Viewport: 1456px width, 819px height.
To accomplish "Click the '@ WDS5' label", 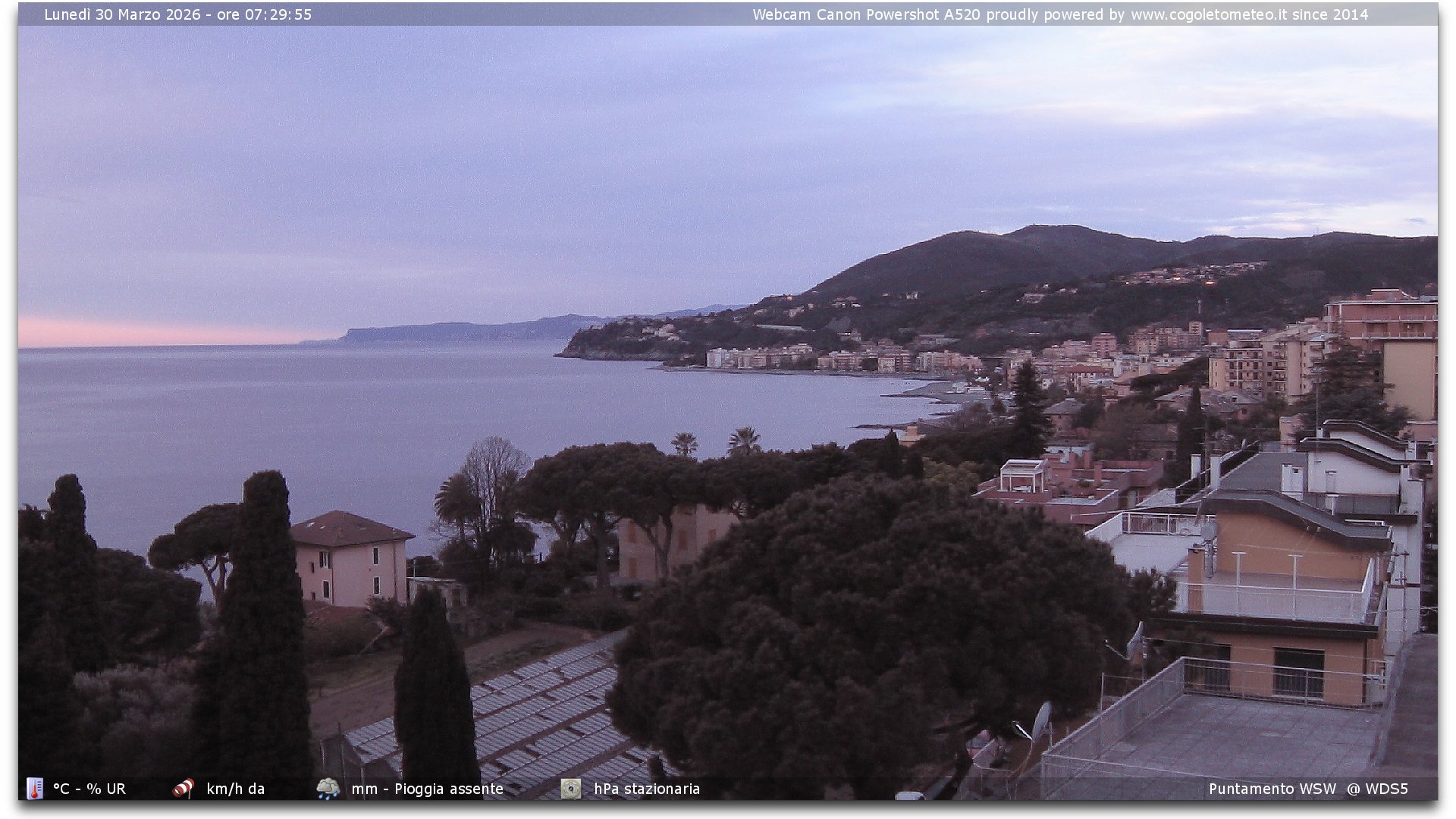I will coord(1377,789).
